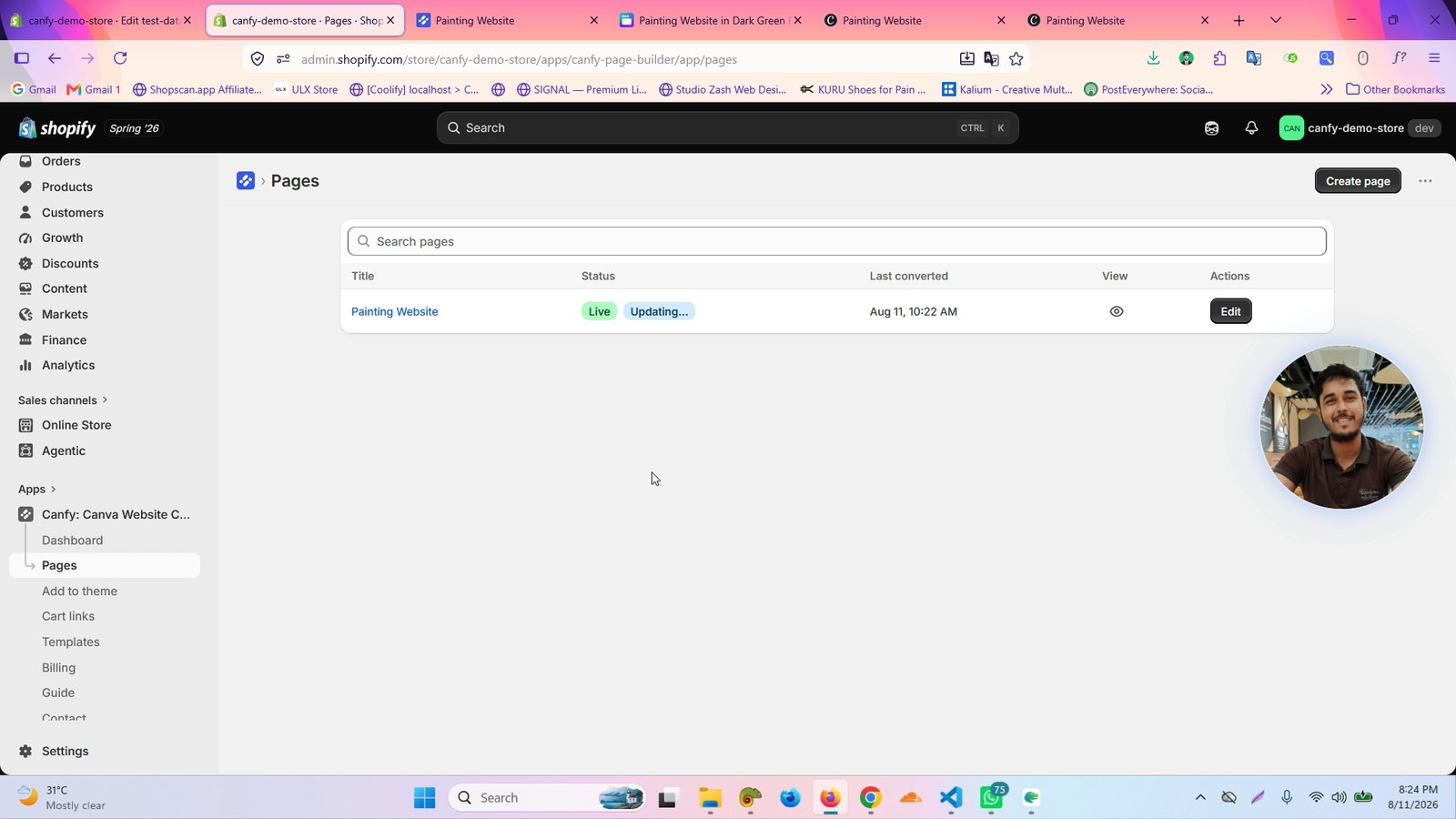Go to Analytics in the sidebar
This screenshot has width=1456, height=819.
point(68,366)
